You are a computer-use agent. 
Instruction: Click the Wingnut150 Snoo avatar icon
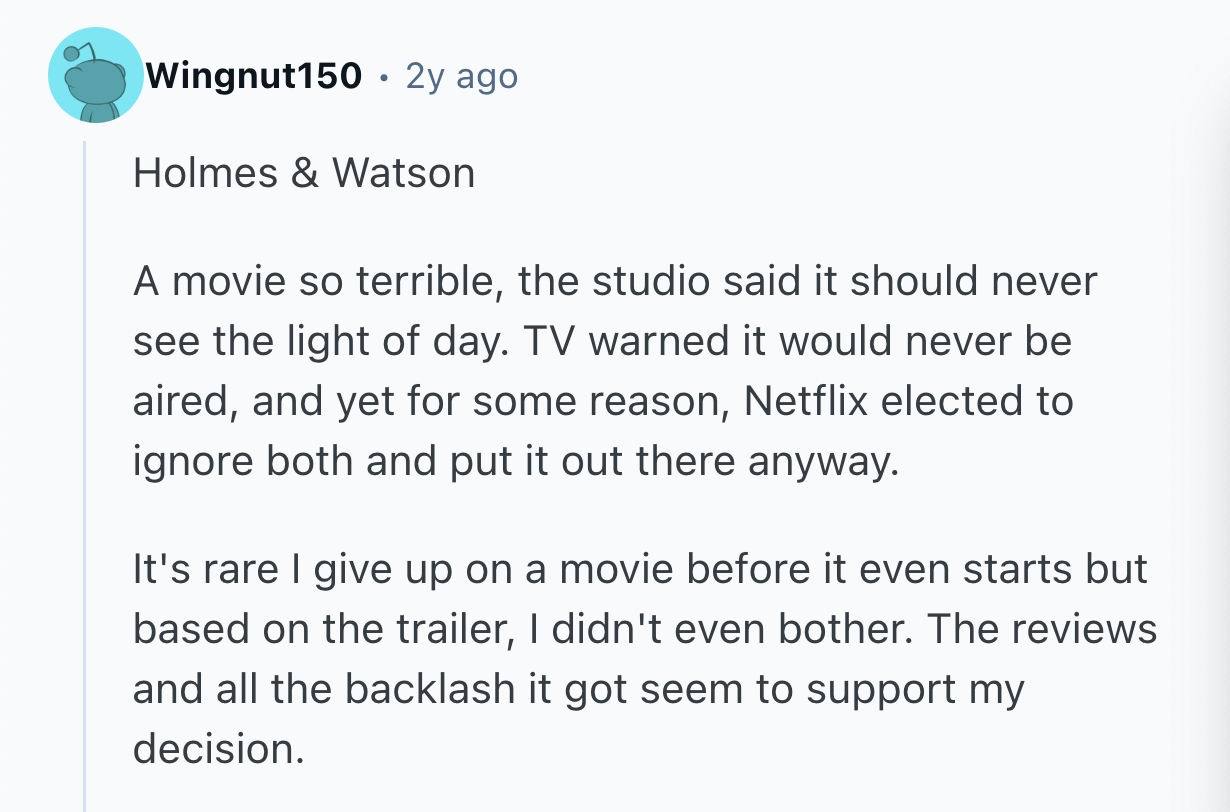pyautogui.click(x=97, y=76)
